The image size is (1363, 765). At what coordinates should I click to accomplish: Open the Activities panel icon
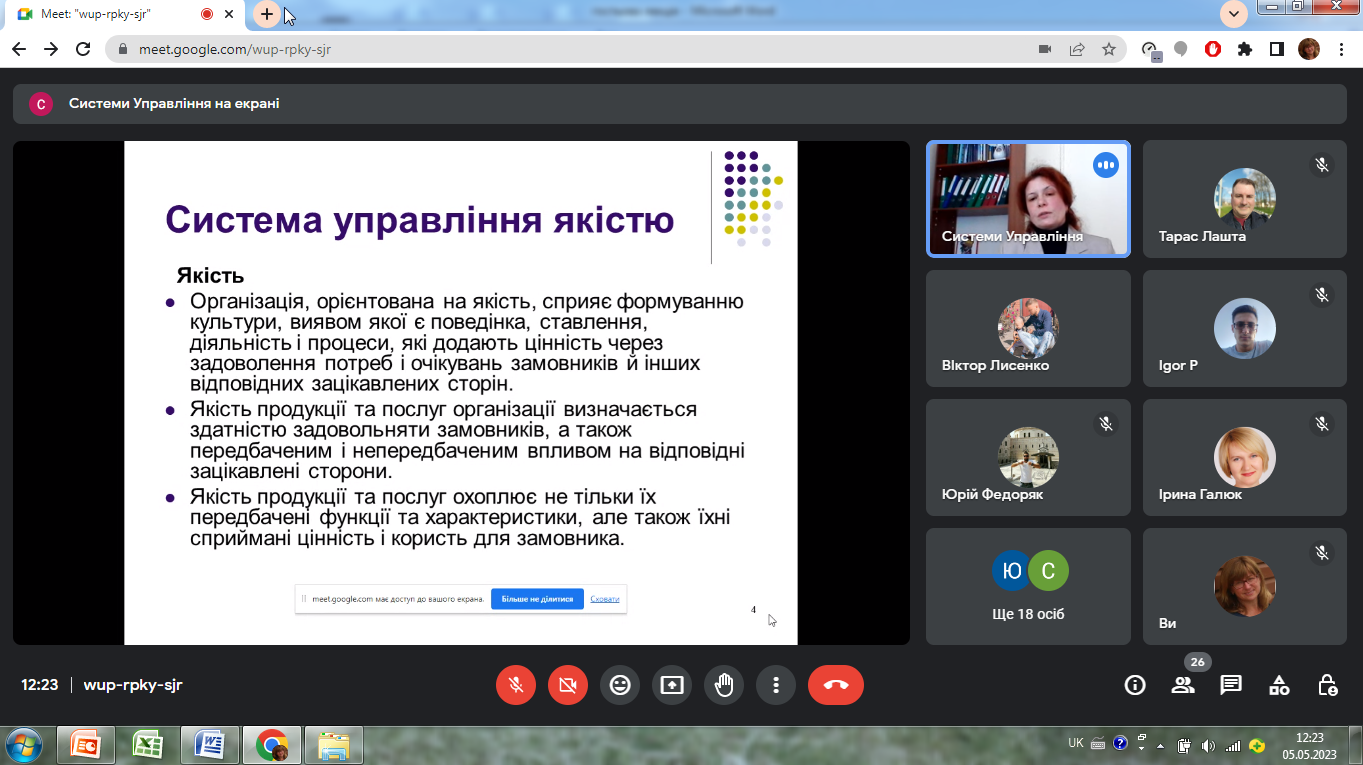coord(1279,685)
